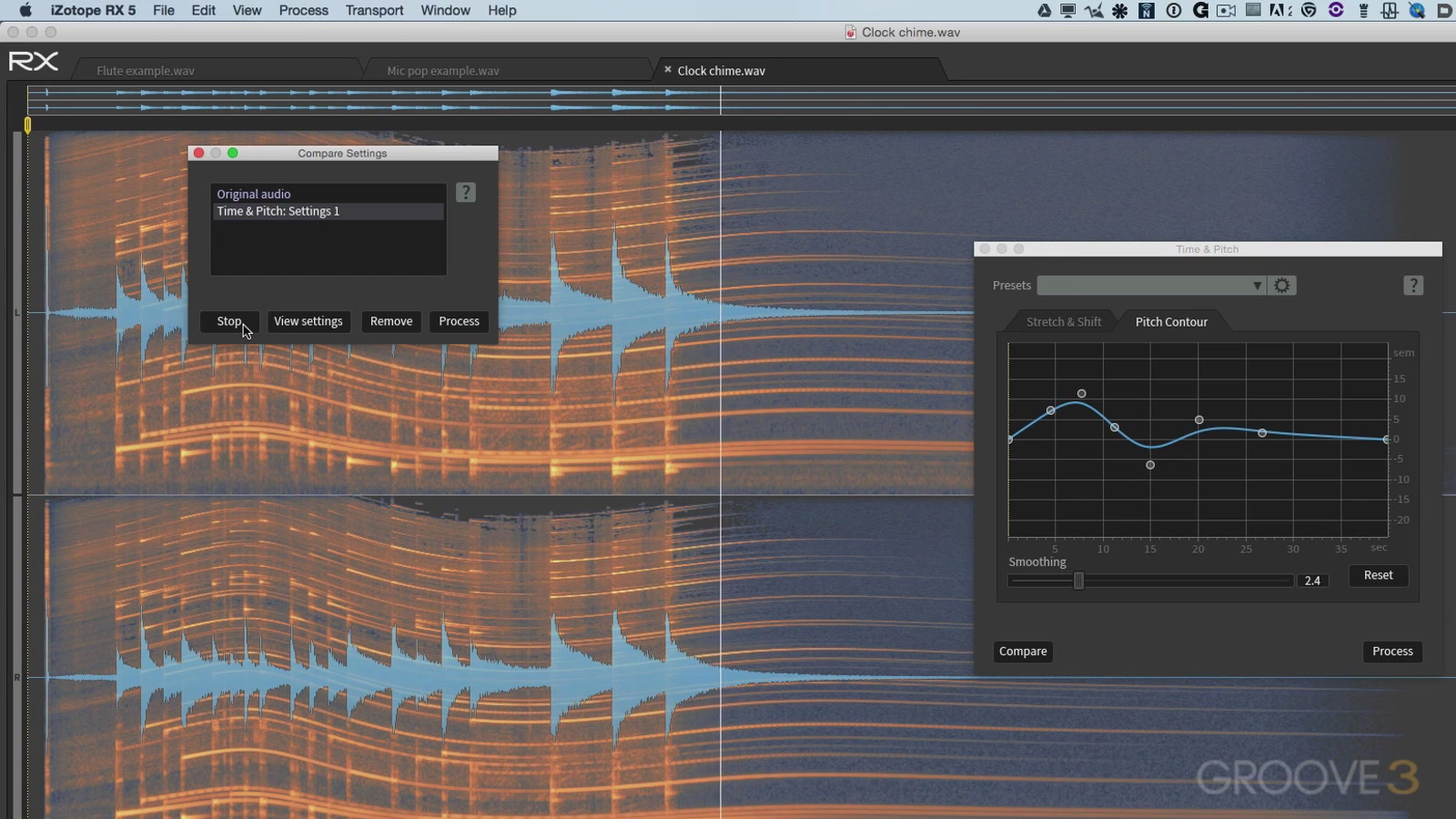
Task: Open the iZotope RX 5 application menu
Action: point(93,10)
